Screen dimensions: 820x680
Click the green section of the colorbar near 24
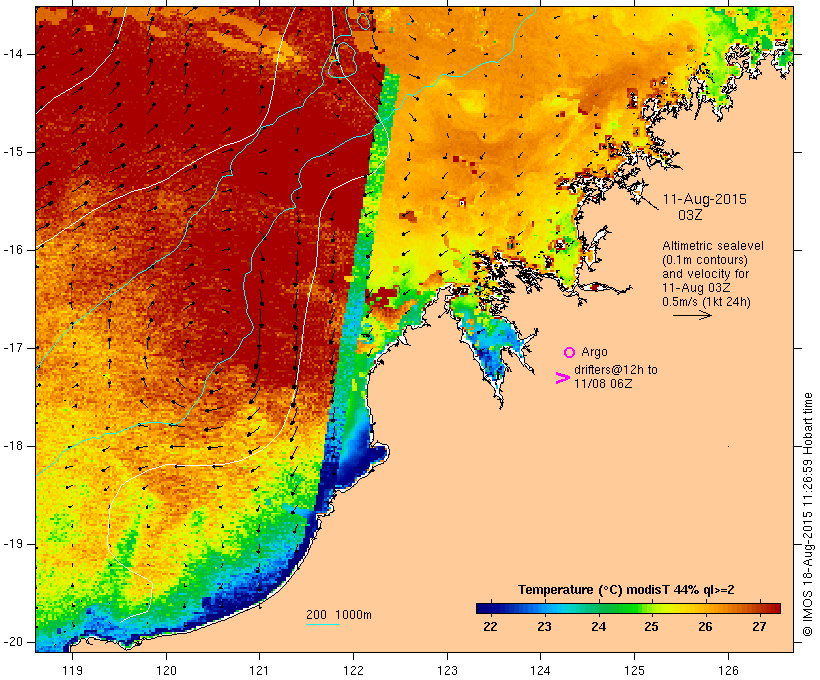[599, 608]
